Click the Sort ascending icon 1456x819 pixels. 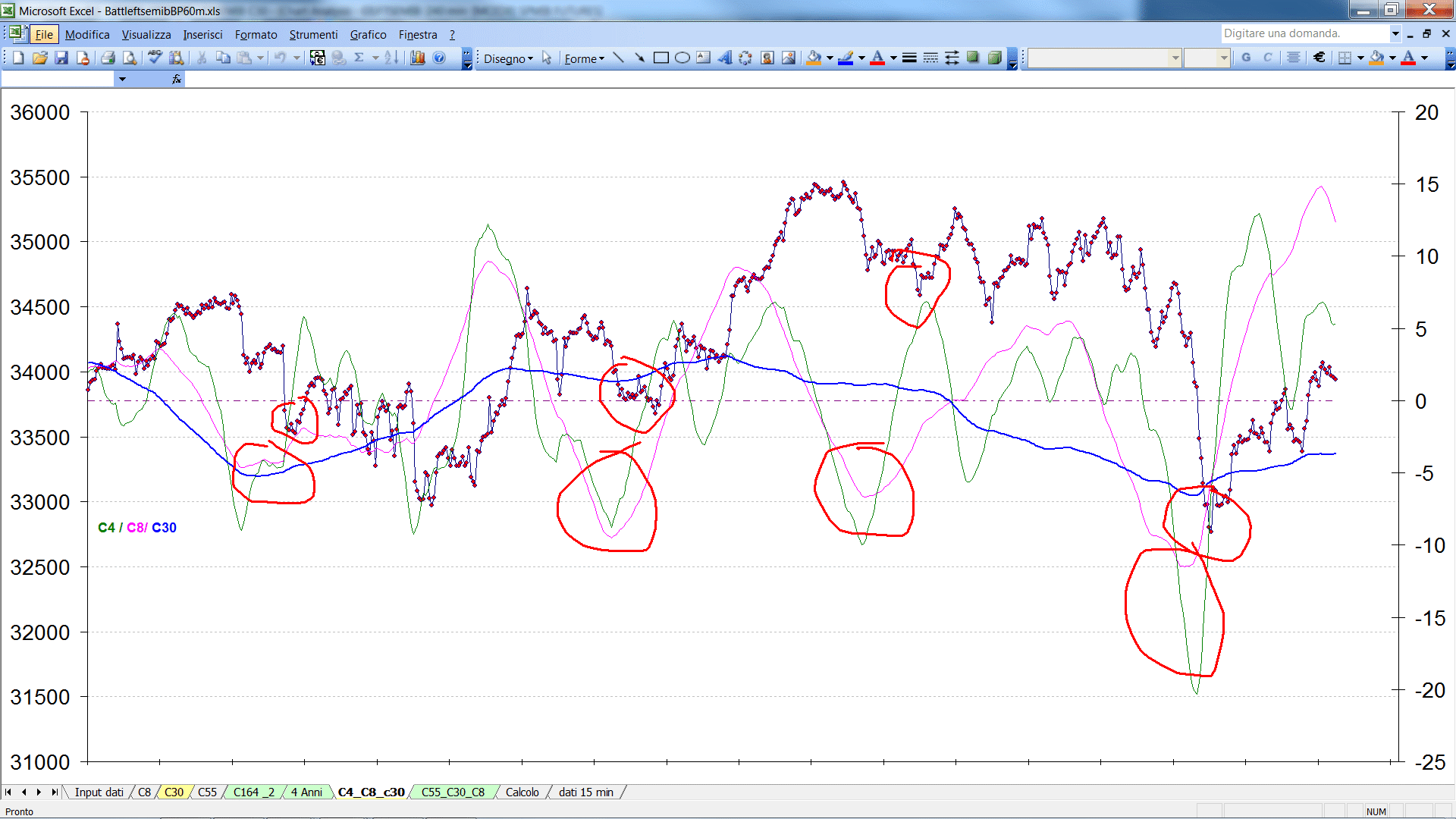point(391,58)
